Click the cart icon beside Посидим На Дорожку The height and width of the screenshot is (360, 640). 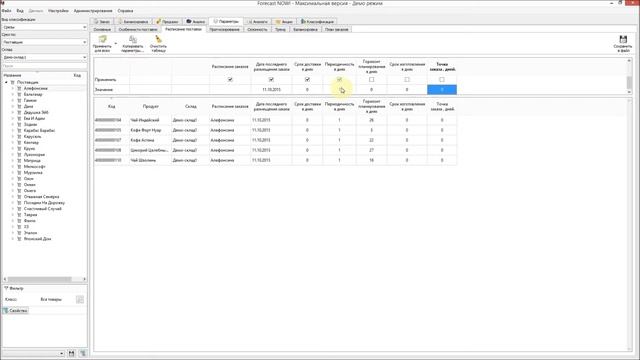click(x=19, y=202)
